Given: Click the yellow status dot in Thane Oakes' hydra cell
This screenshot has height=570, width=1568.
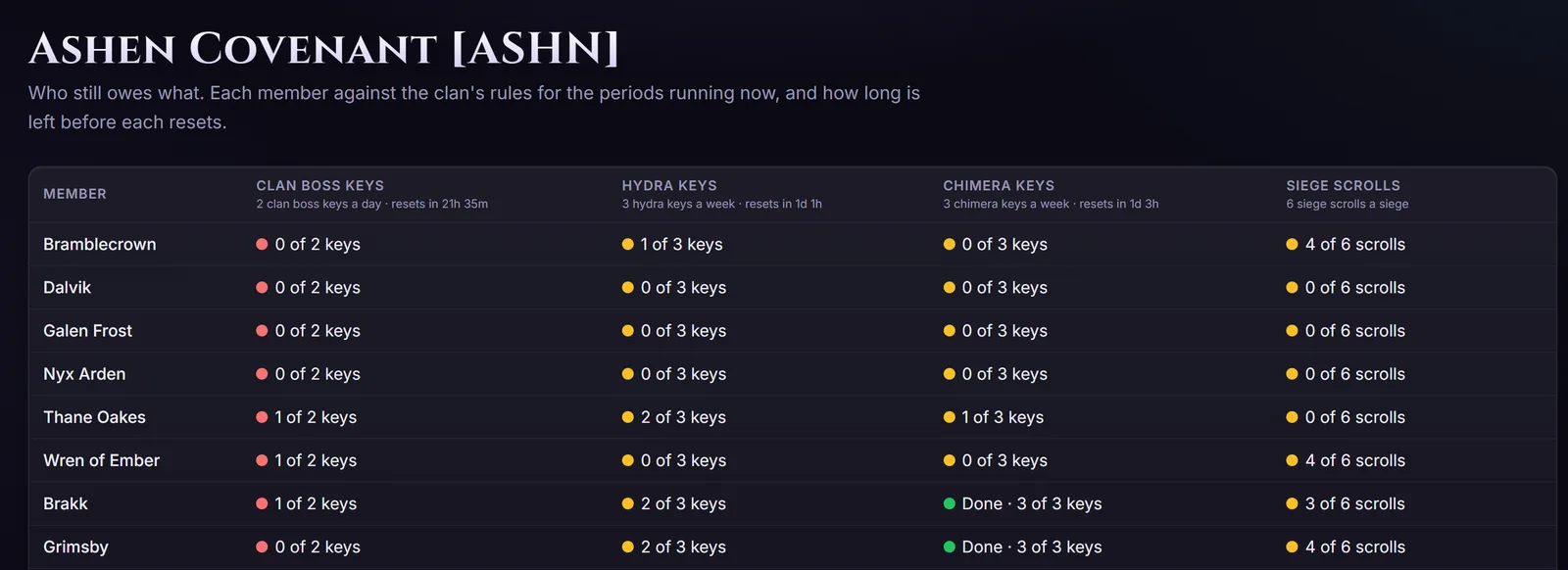Looking at the screenshot, I should pos(627,417).
